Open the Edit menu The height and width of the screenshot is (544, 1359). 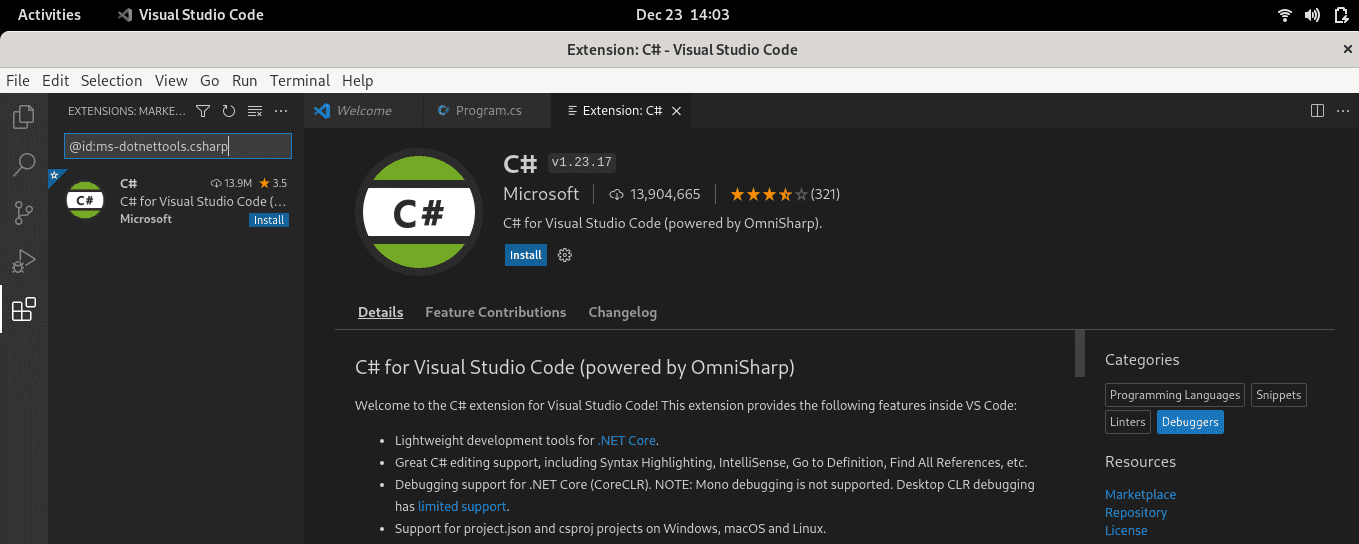point(55,81)
